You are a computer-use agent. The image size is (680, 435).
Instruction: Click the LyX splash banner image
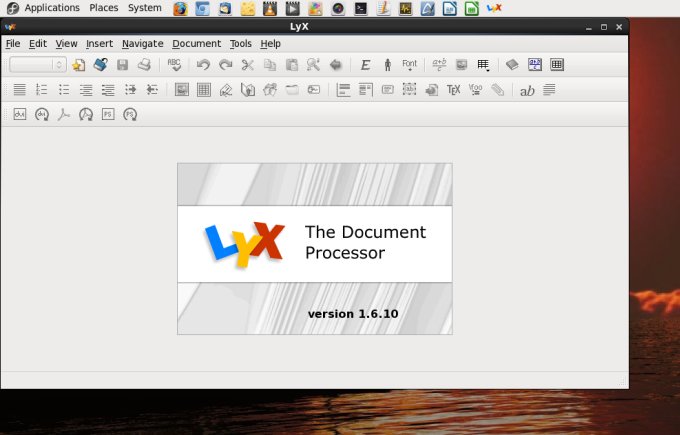(x=314, y=249)
